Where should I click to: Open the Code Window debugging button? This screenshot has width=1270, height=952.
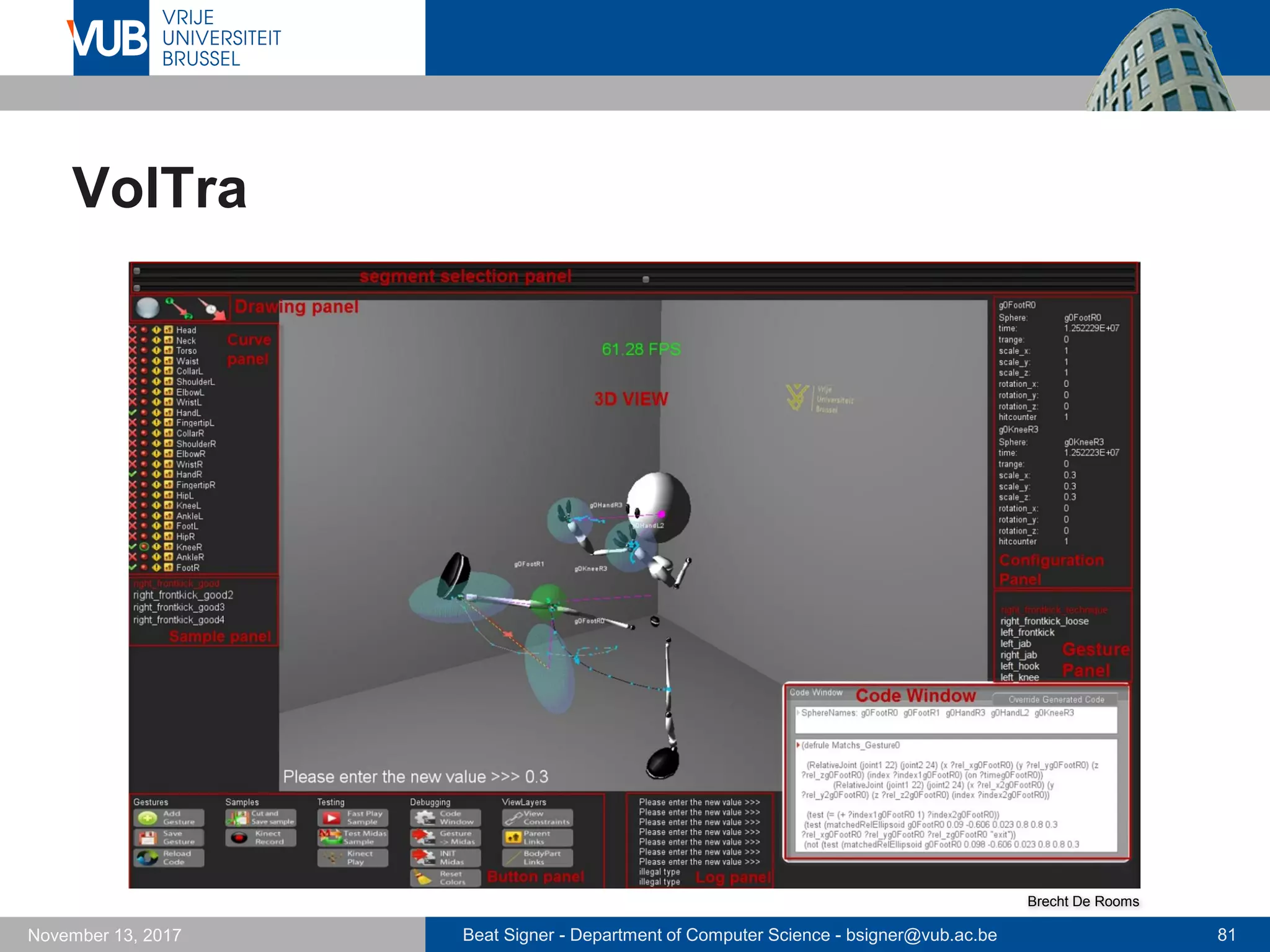coord(445,818)
